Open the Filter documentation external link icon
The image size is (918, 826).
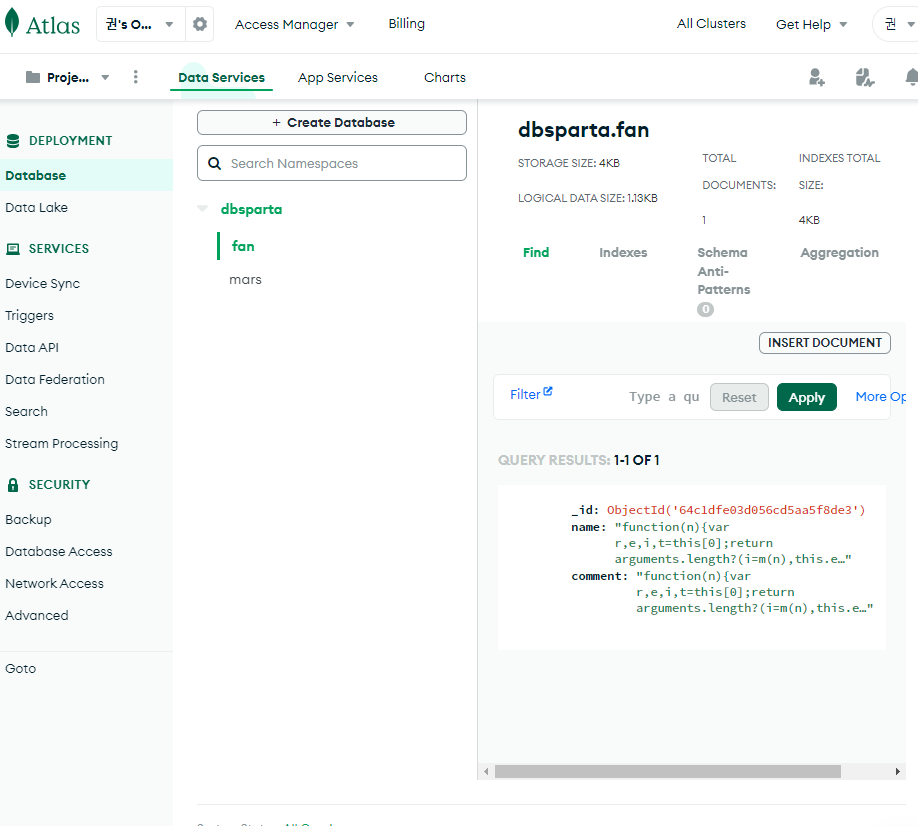(x=548, y=391)
